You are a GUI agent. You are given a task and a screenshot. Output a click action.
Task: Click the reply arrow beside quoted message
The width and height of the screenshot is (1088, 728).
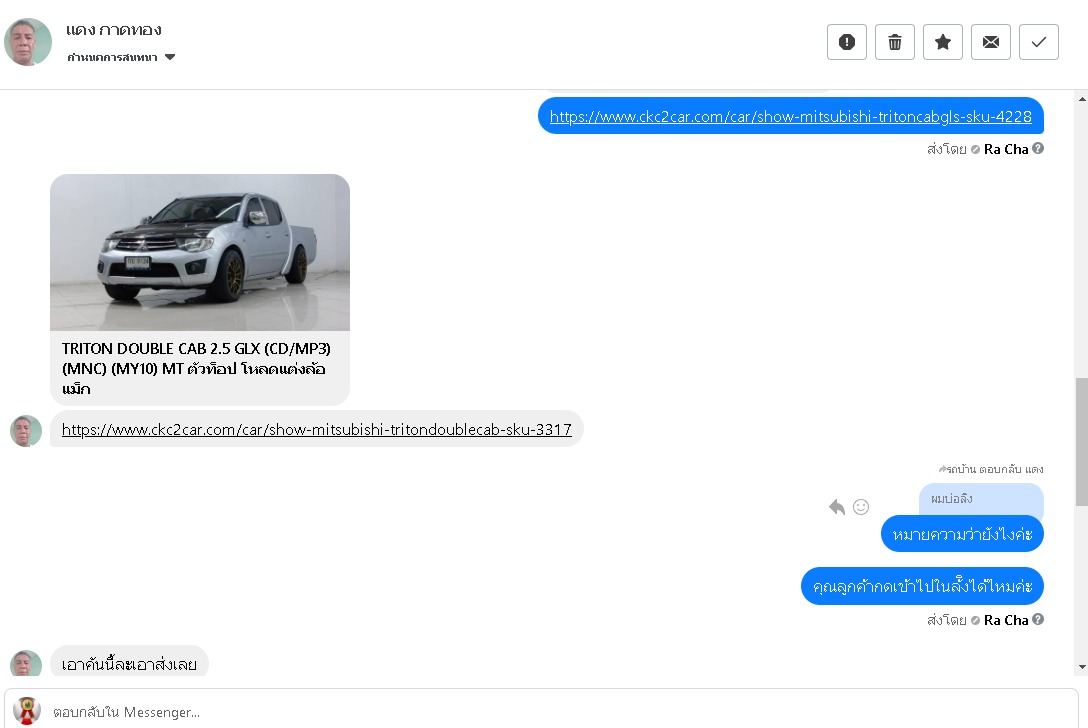pyautogui.click(x=837, y=507)
